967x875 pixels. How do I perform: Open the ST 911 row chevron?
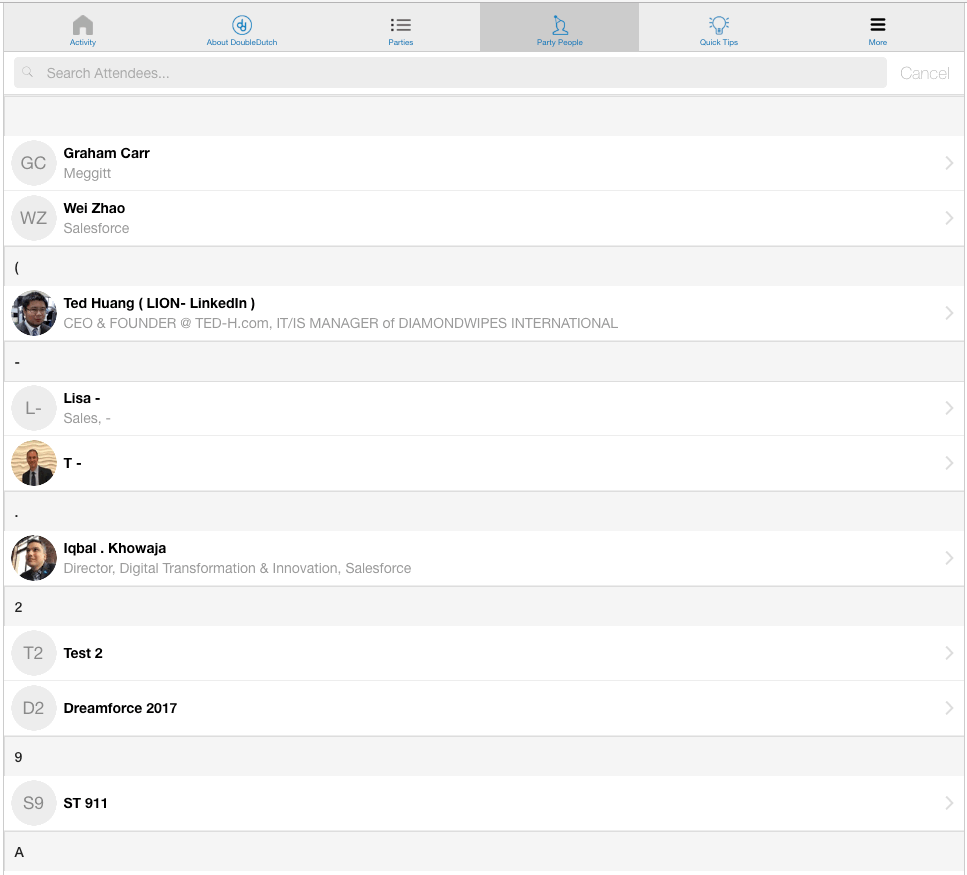click(x=949, y=802)
